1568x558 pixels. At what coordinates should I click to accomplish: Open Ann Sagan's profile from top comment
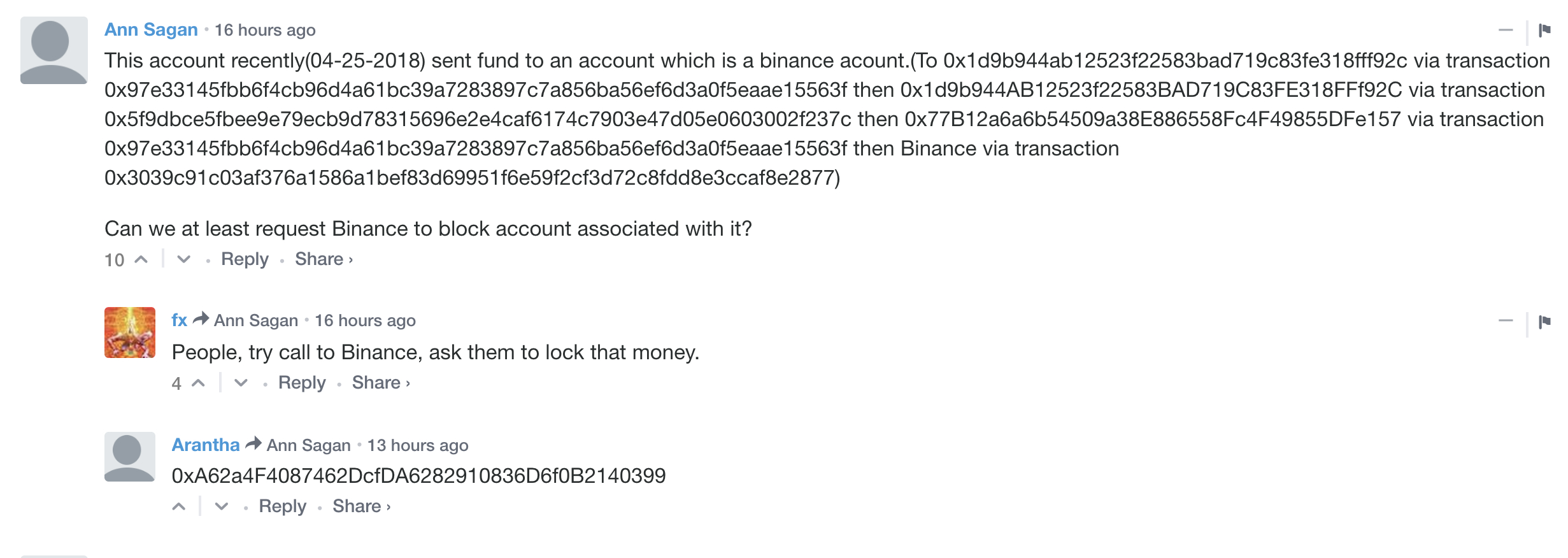[151, 30]
